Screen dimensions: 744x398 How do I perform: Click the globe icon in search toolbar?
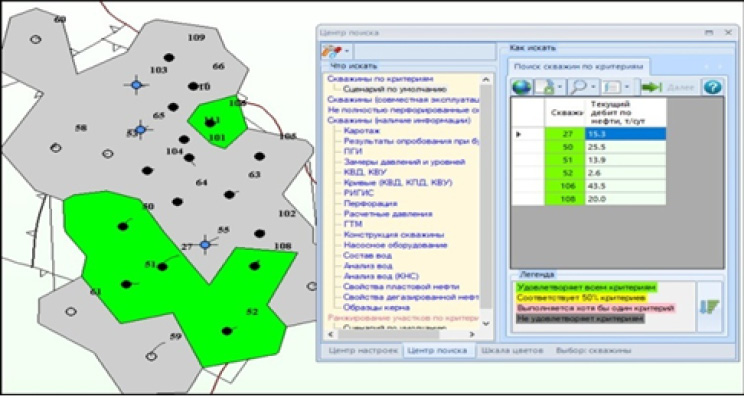point(521,87)
